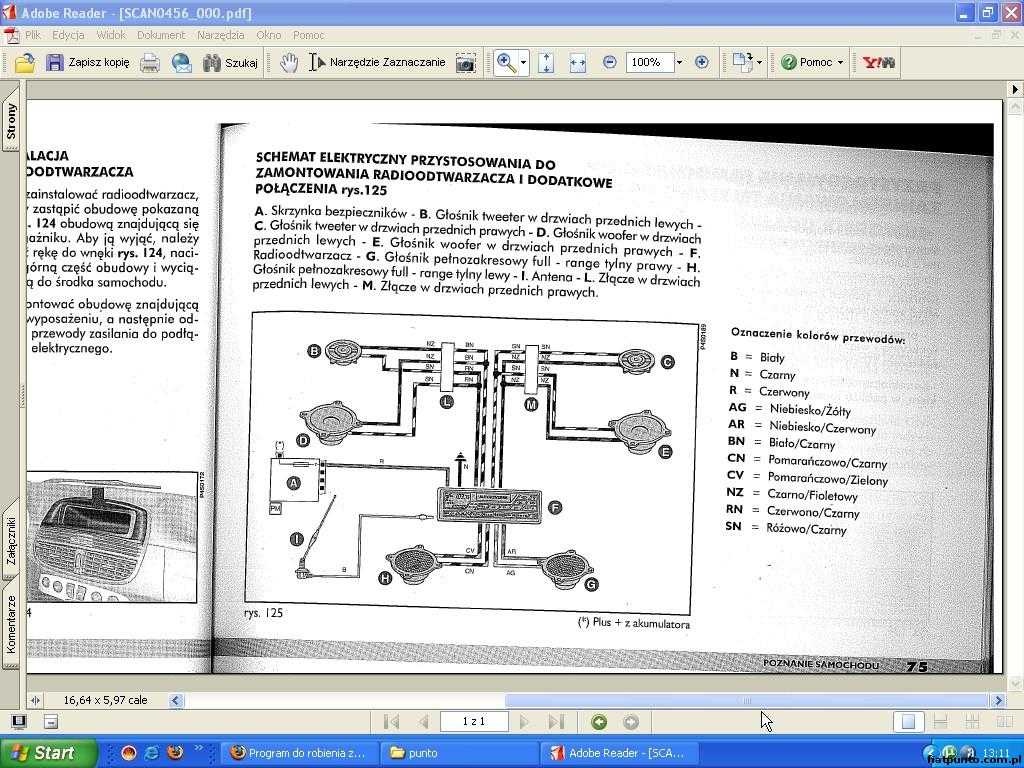Image resolution: width=1024 pixels, height=768 pixels.
Task: Open the Strony side panel tab
Action: click(x=10, y=121)
